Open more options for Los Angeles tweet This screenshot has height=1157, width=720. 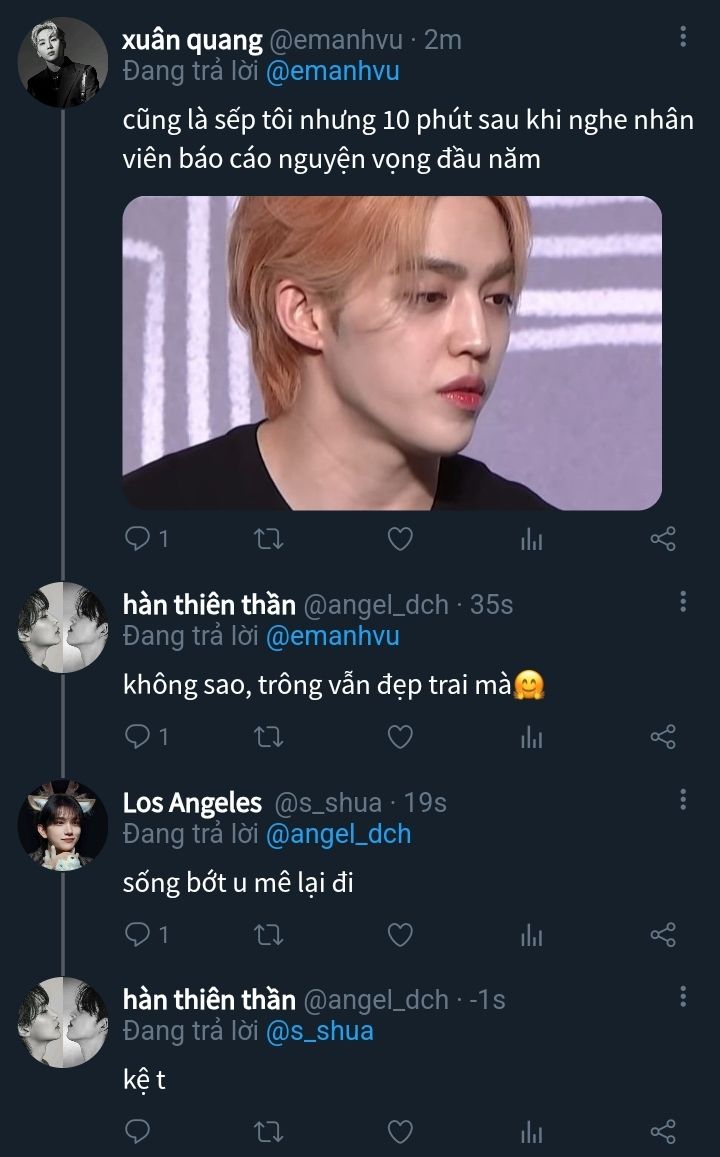point(683,799)
